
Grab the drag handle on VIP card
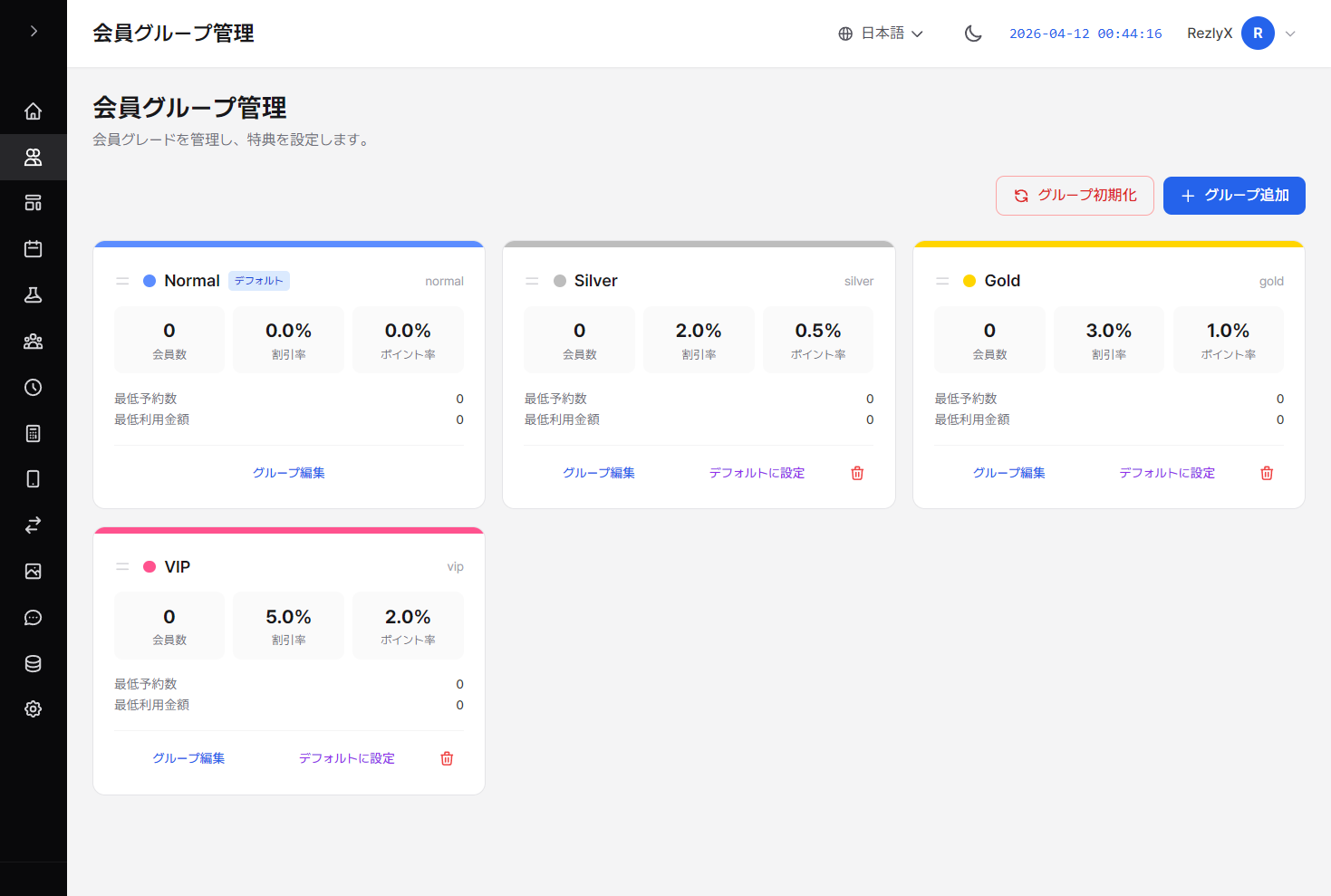tap(122, 567)
